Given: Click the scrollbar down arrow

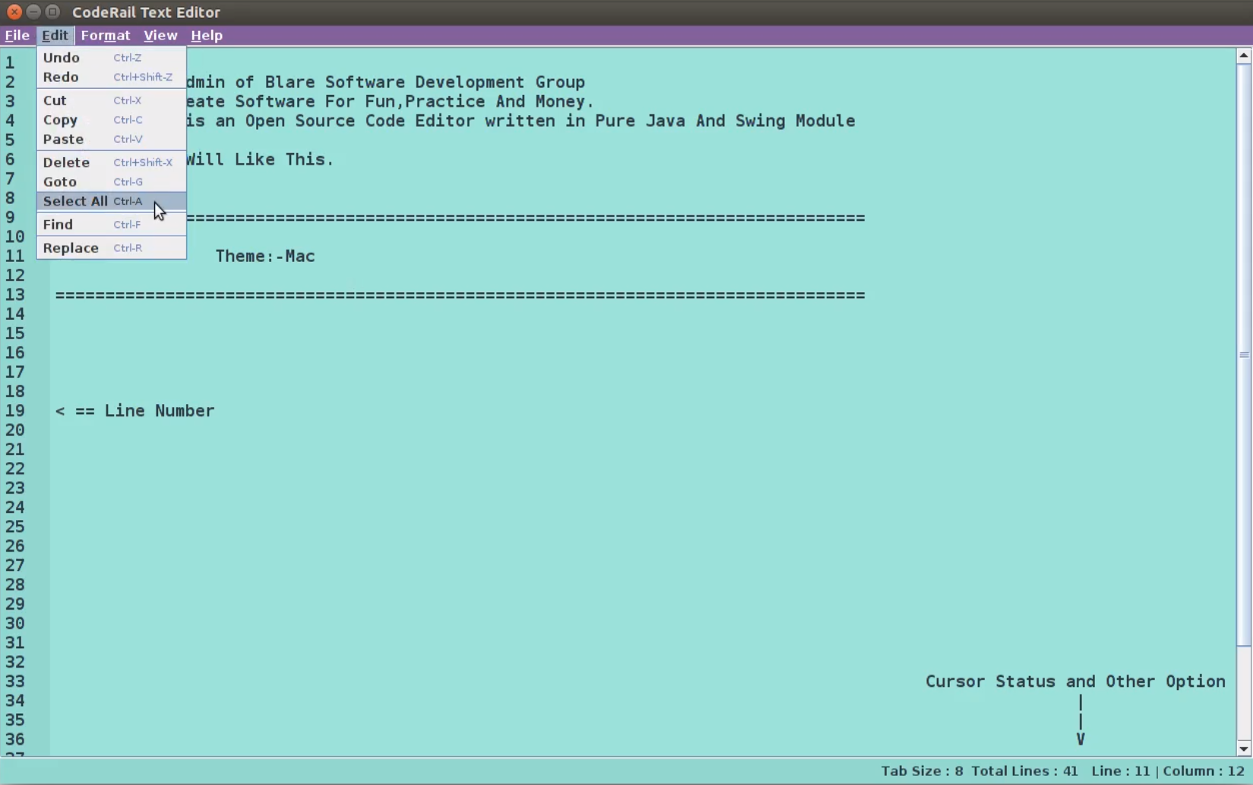Looking at the screenshot, I should (1244, 749).
